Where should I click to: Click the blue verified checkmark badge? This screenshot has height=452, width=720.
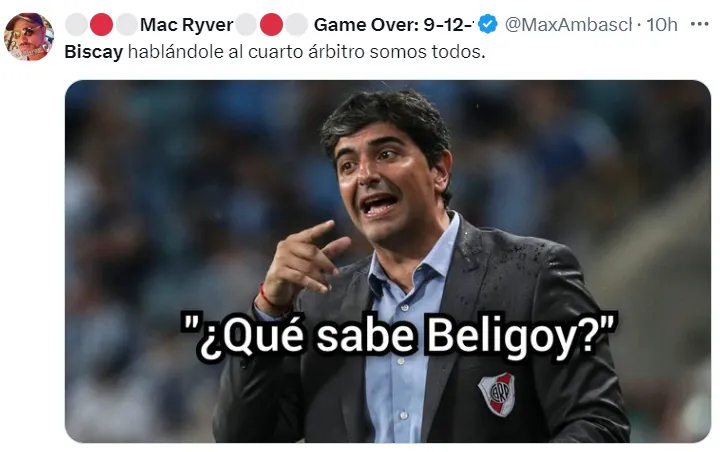click(x=488, y=24)
